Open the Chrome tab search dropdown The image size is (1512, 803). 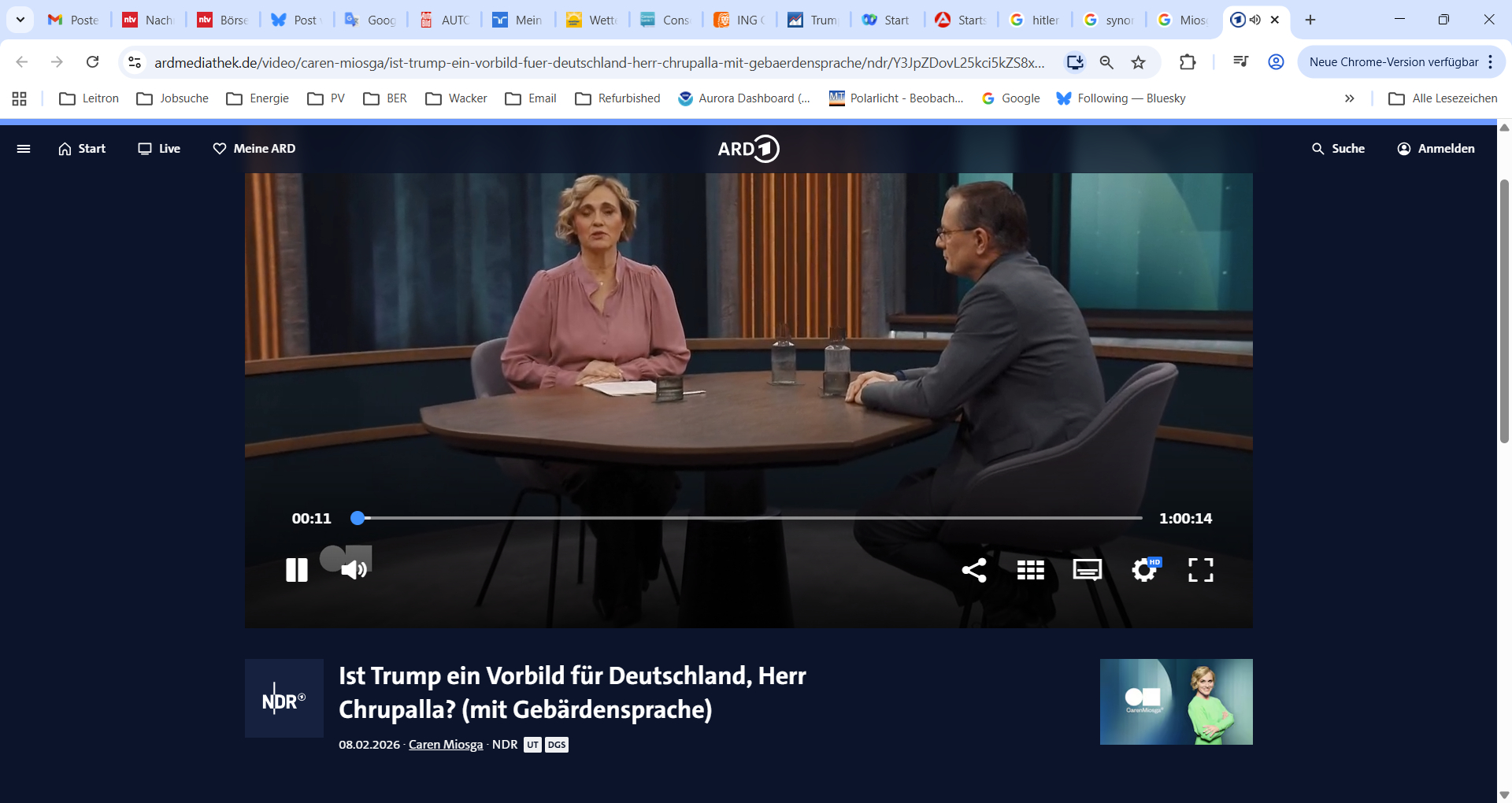(x=20, y=20)
